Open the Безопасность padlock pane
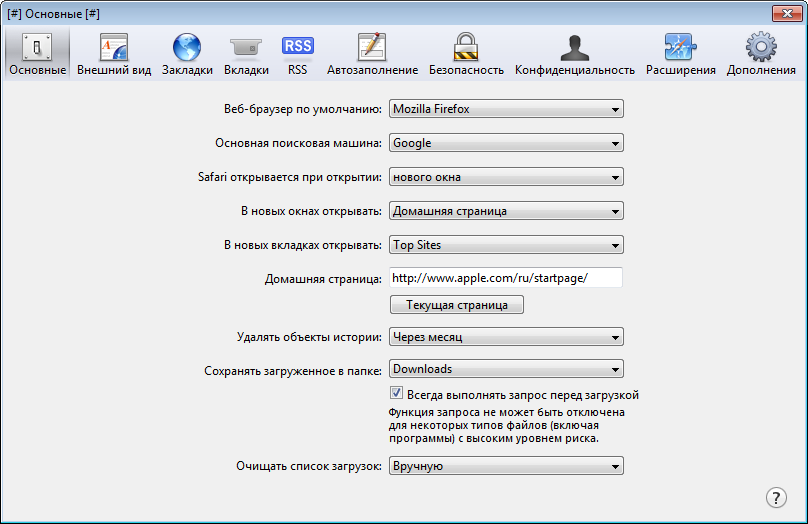 point(466,54)
